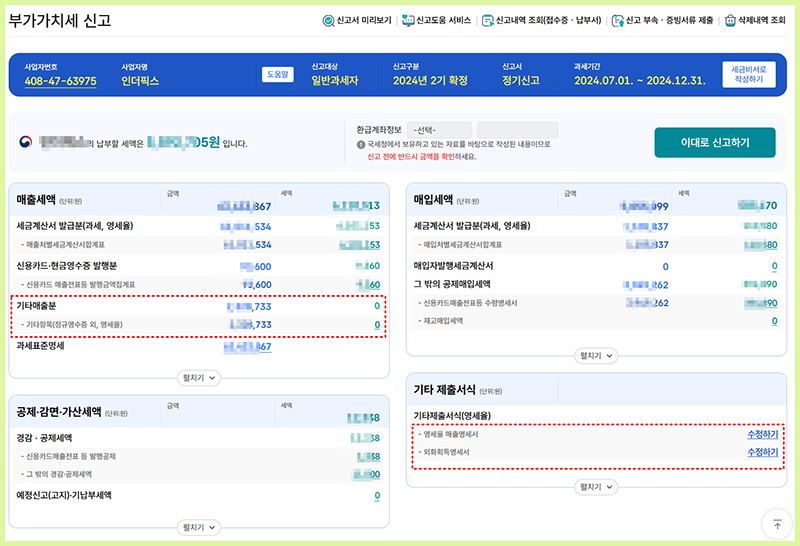Click business number 408-47-63975 link
The height and width of the screenshot is (546, 800).
pyautogui.click(x=60, y=81)
